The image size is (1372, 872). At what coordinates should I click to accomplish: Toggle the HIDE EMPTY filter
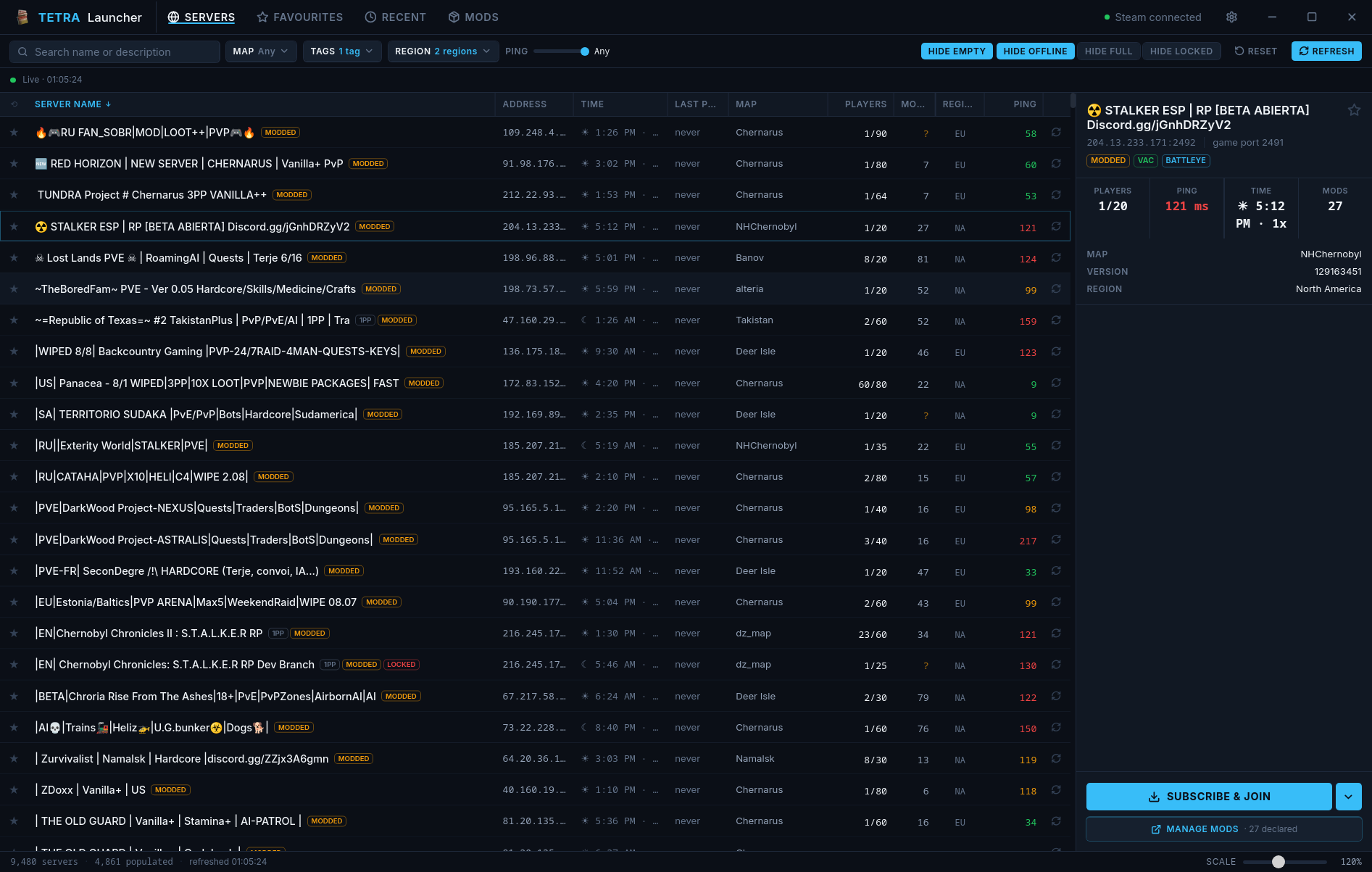point(957,51)
